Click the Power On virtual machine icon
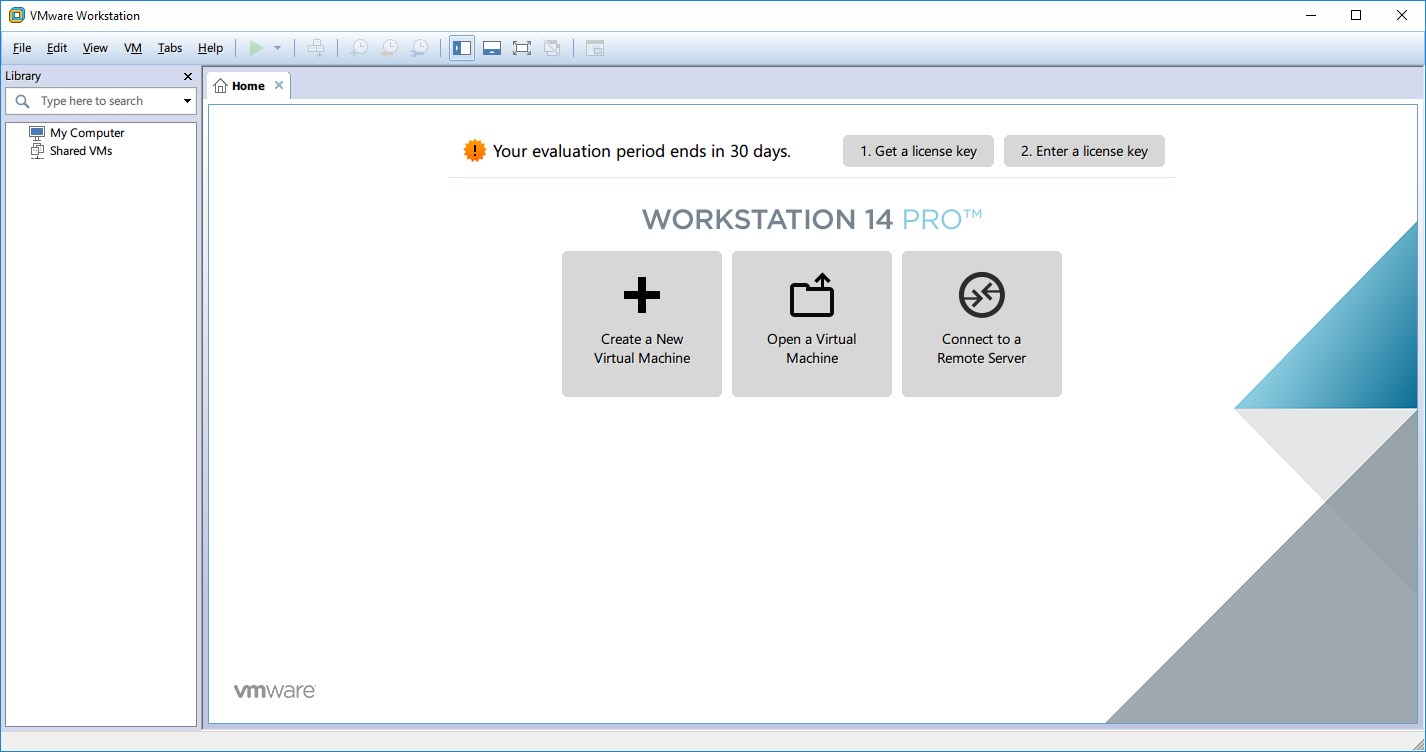This screenshot has height=752, width=1426. 256,47
